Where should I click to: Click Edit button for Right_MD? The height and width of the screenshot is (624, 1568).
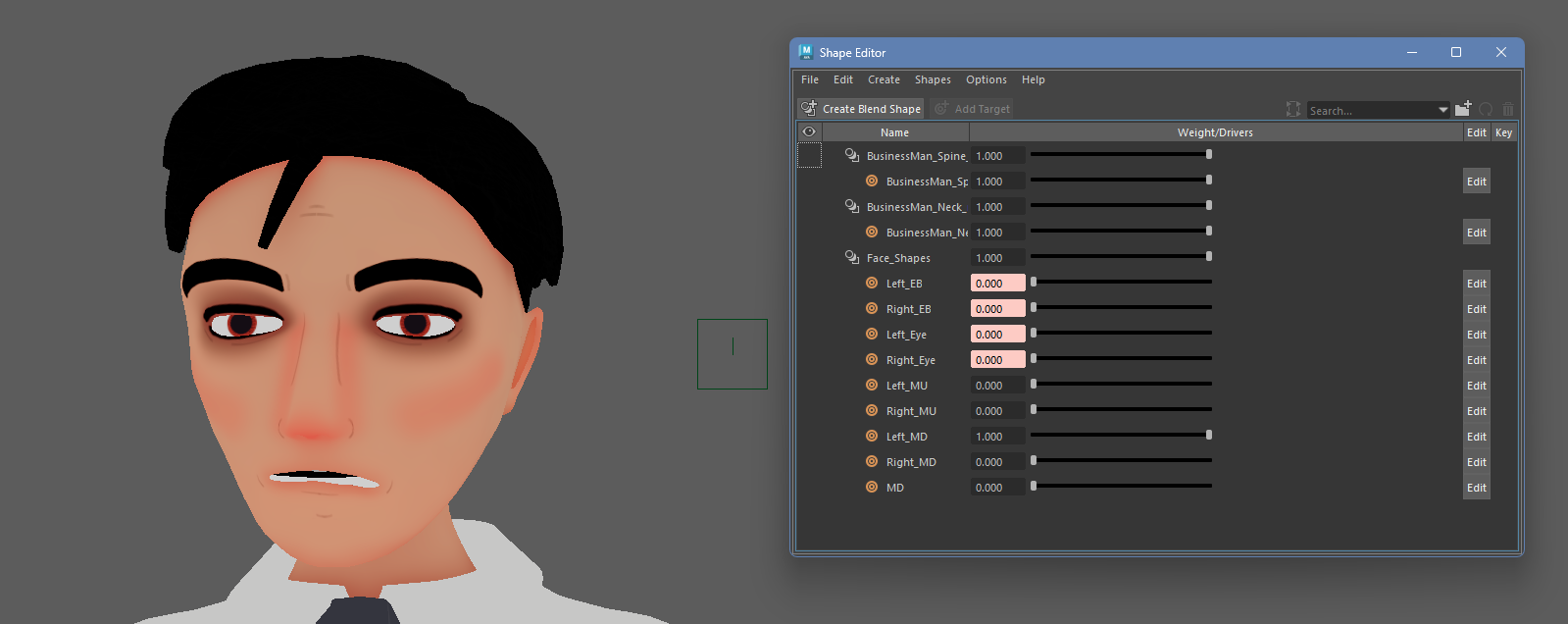coord(1477,461)
